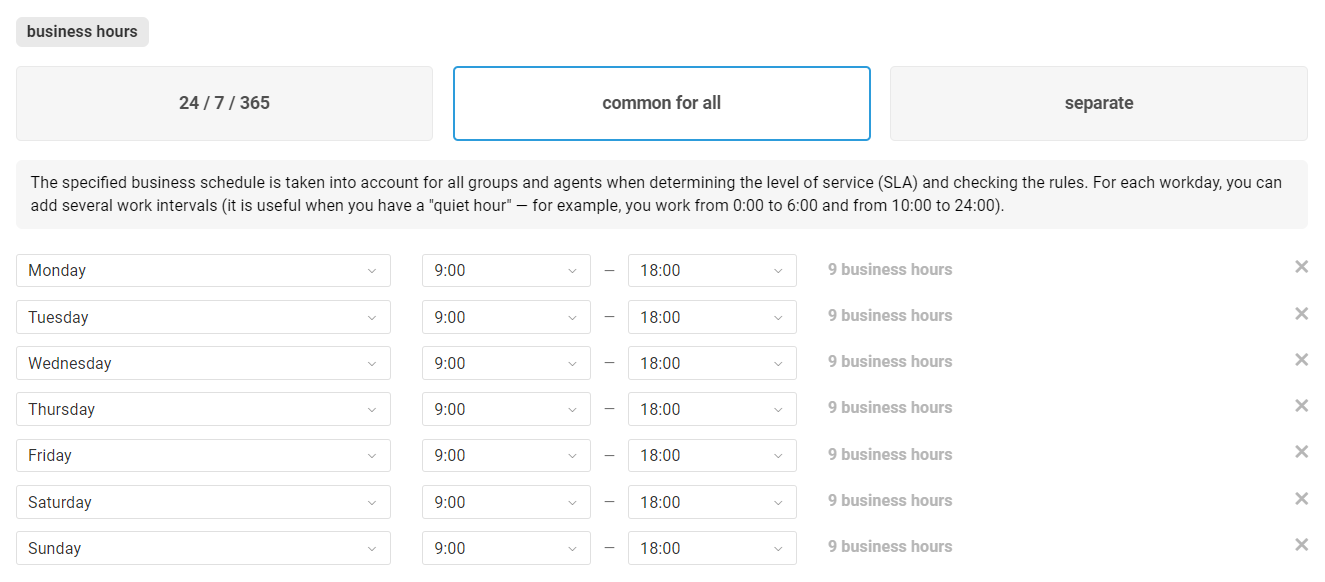
Task: Open the Friday start time 9:00 dropdown
Action: tap(506, 455)
